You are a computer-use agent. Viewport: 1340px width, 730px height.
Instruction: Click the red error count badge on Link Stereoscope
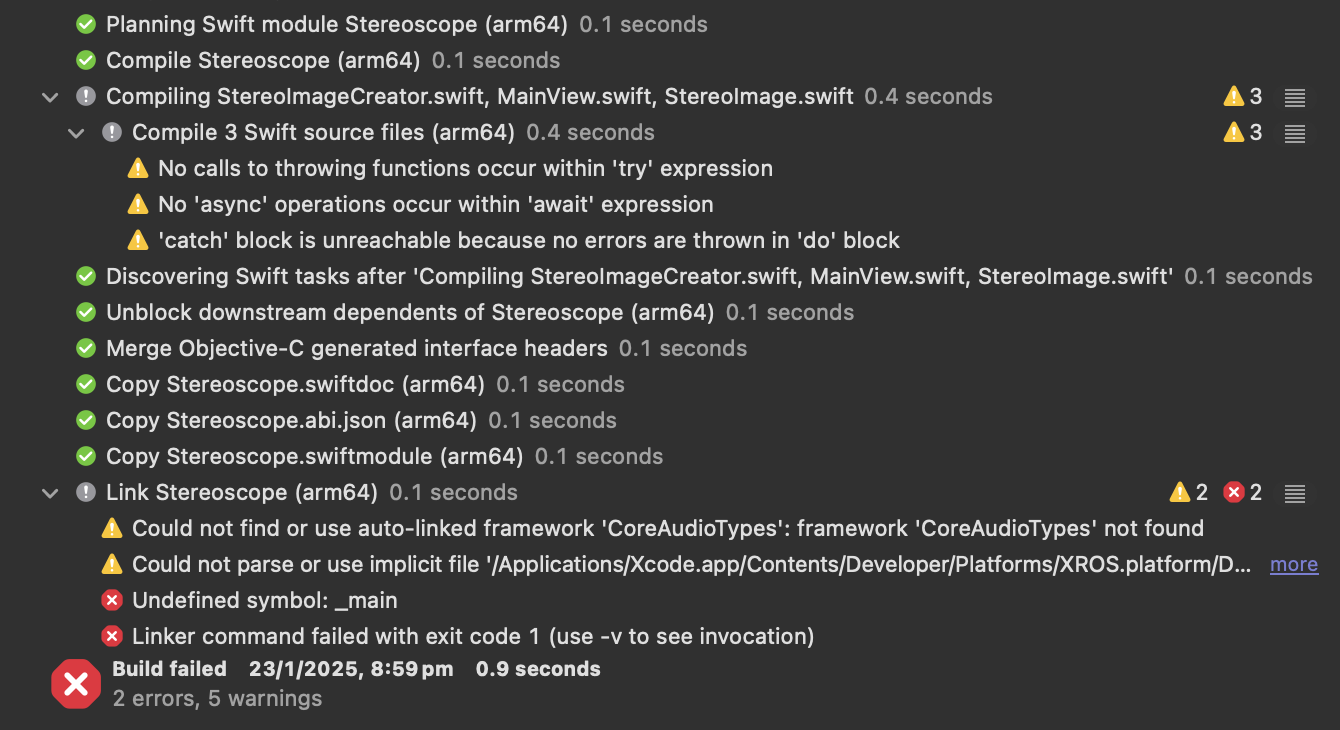(x=1244, y=492)
